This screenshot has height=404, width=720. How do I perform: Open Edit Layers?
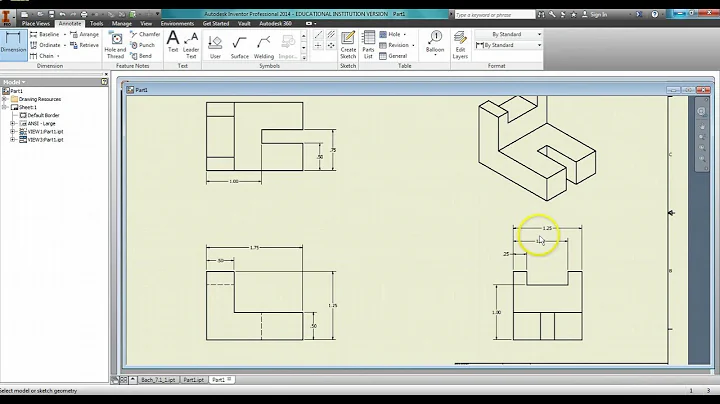[460, 45]
